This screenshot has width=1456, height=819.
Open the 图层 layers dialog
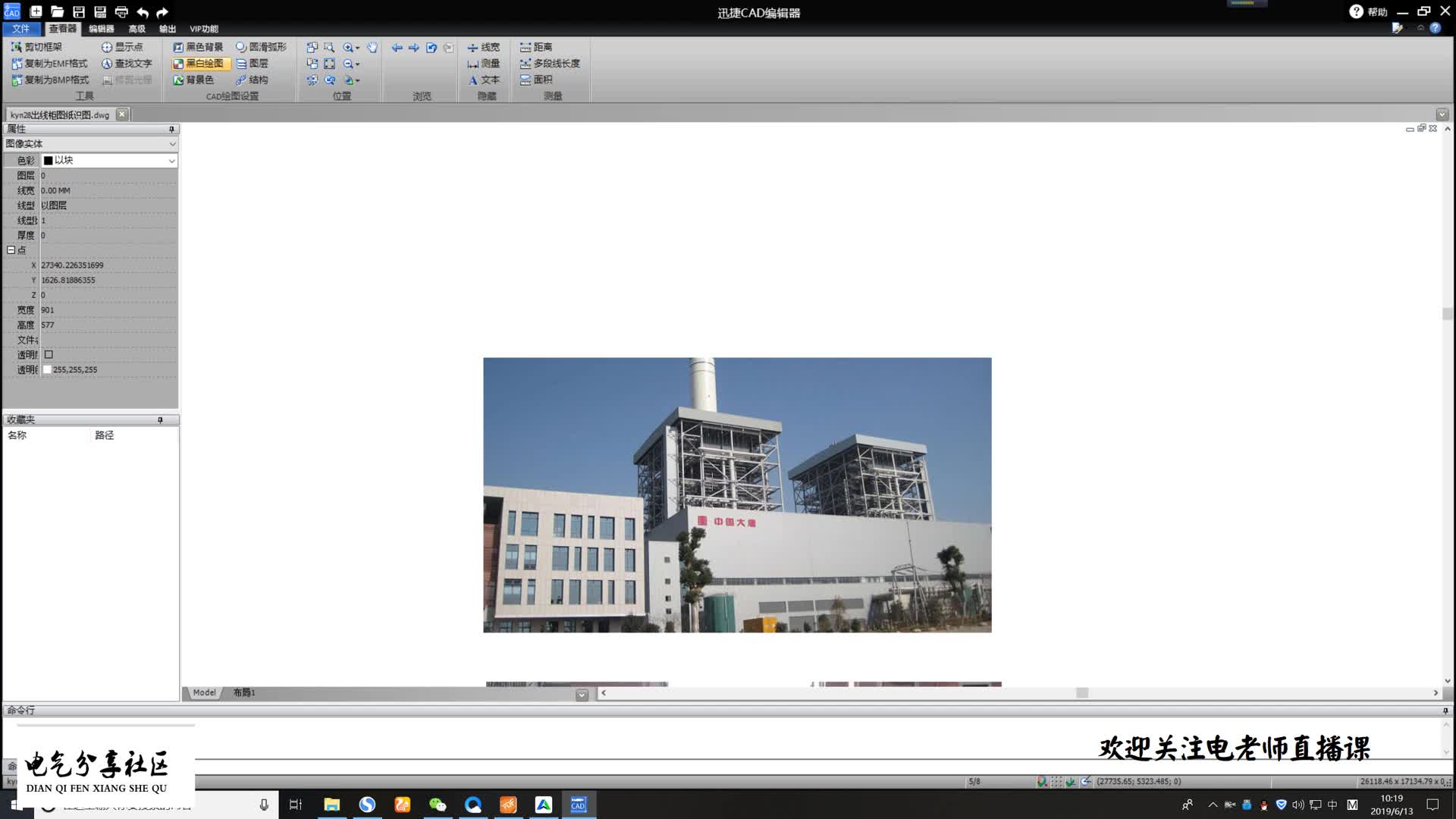click(x=252, y=64)
